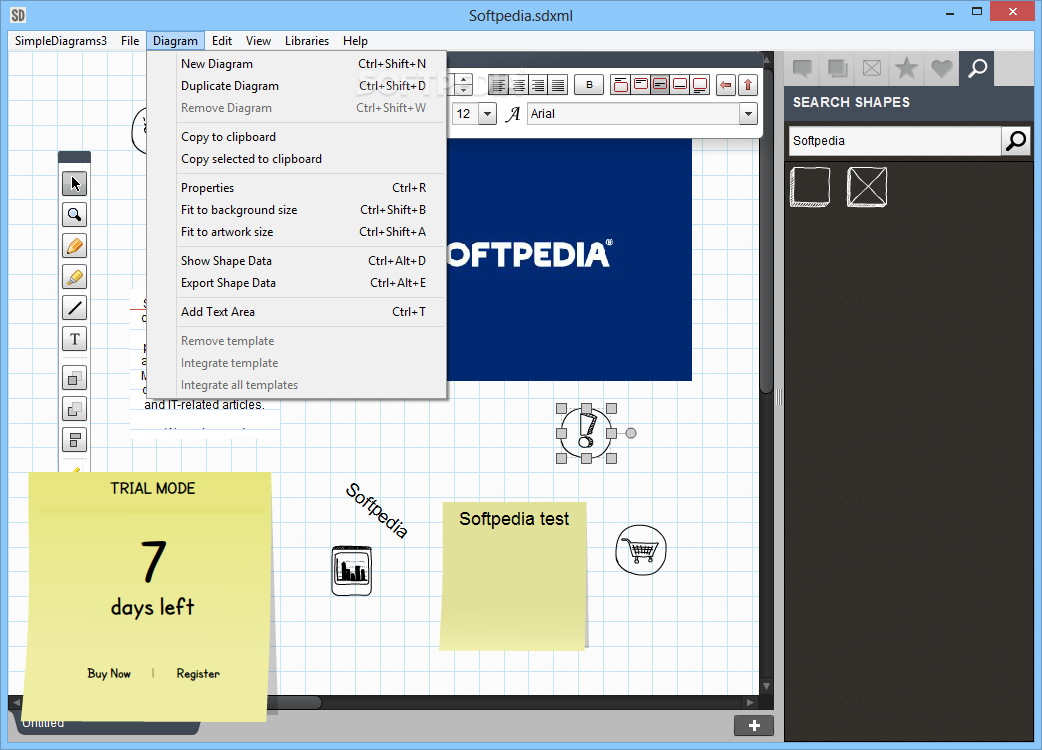
Task: Open the Edit menu
Action: tap(222, 41)
